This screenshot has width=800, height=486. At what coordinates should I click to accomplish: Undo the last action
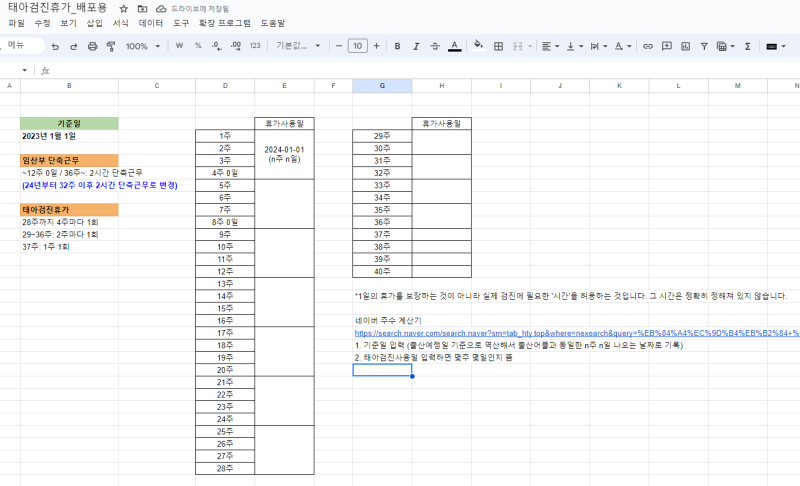coord(55,46)
